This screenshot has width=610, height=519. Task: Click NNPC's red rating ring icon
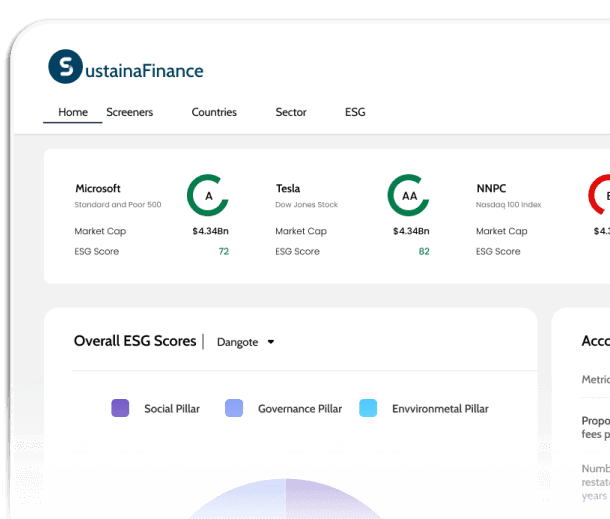[599, 195]
